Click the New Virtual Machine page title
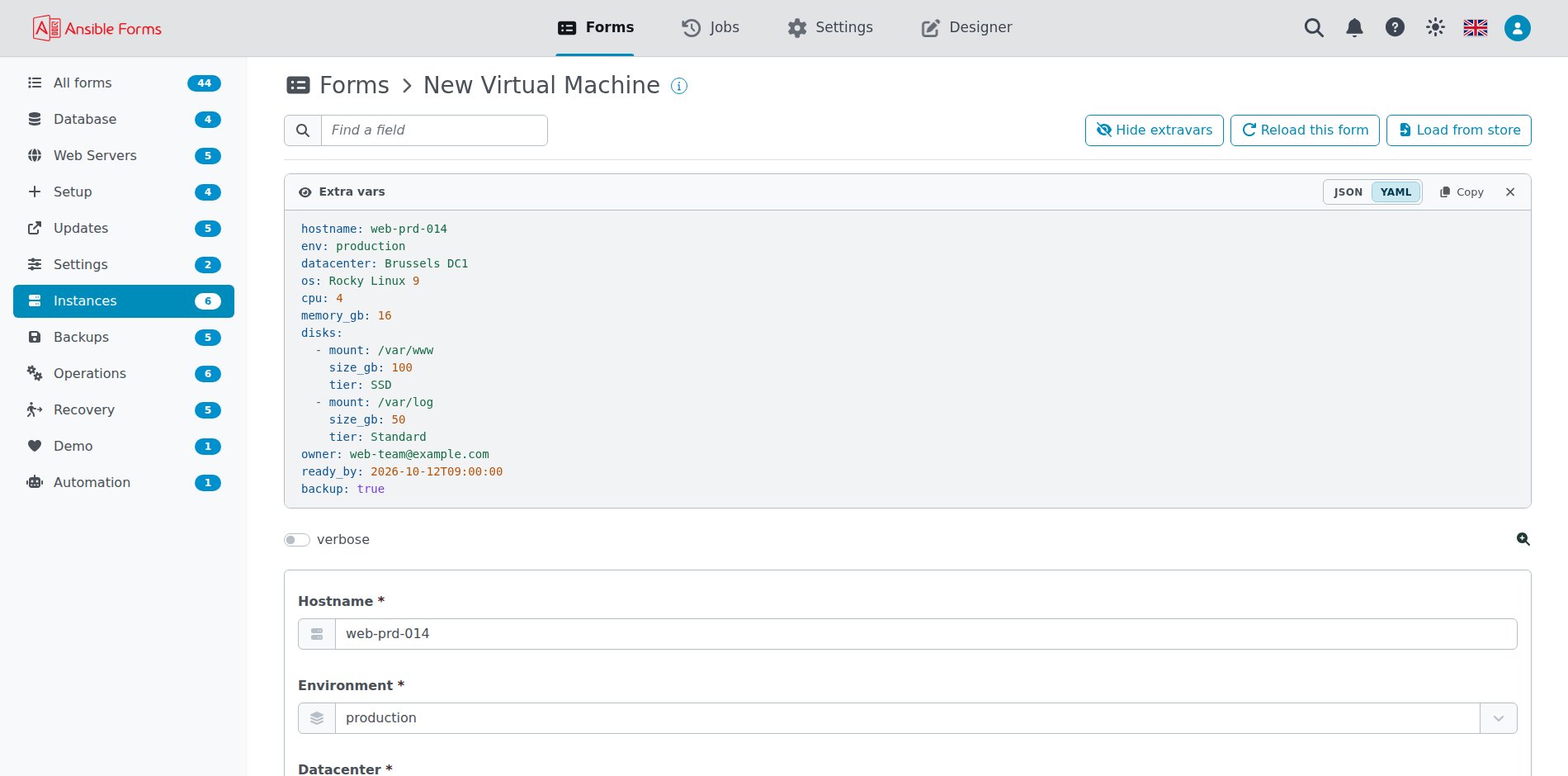 (x=541, y=85)
